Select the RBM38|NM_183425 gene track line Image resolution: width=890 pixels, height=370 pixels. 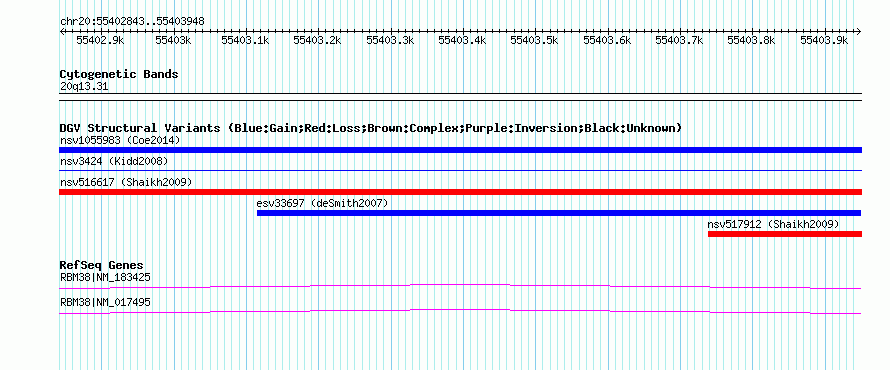click(x=460, y=286)
